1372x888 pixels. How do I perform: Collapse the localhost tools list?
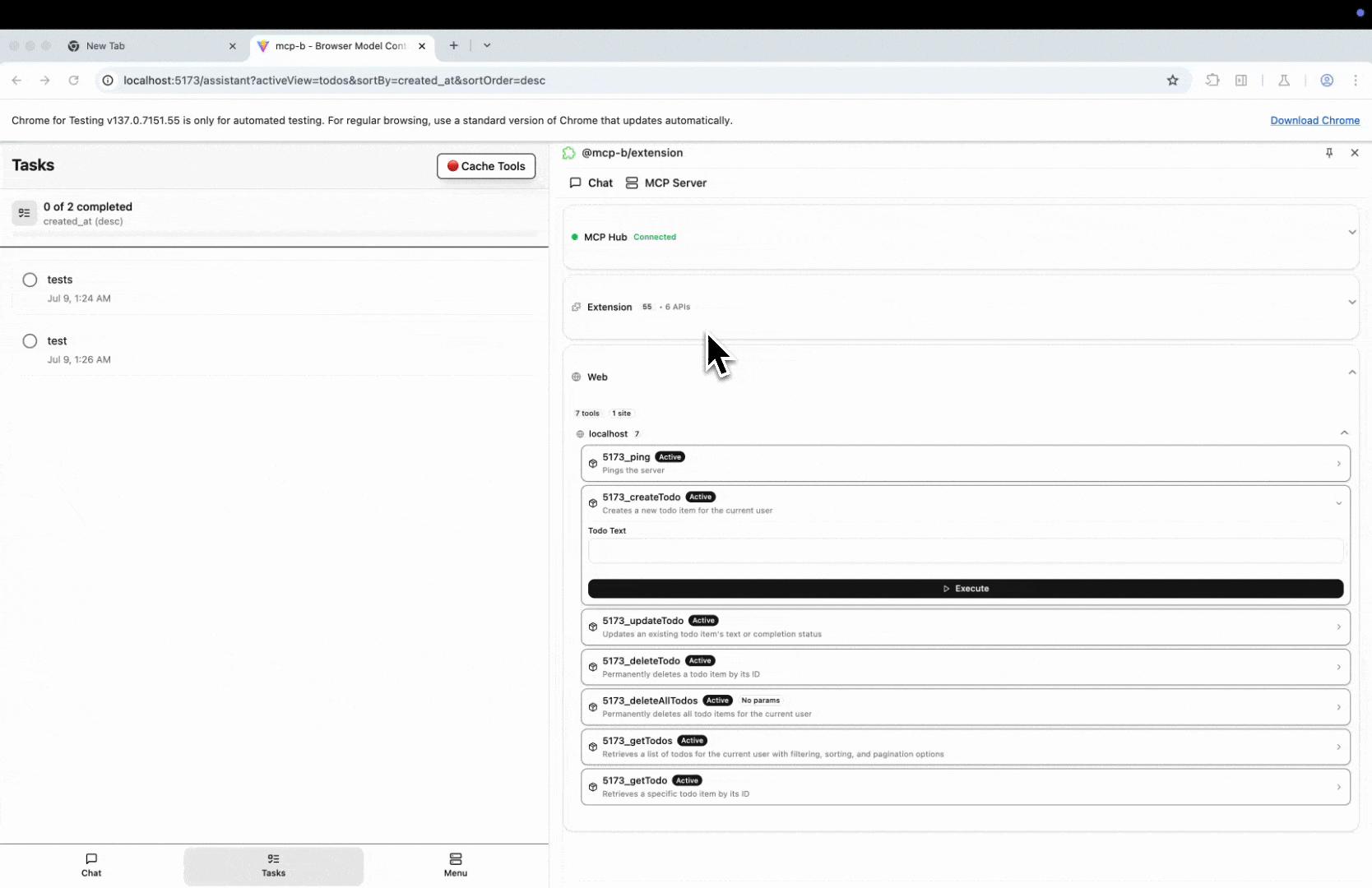coord(1344,433)
